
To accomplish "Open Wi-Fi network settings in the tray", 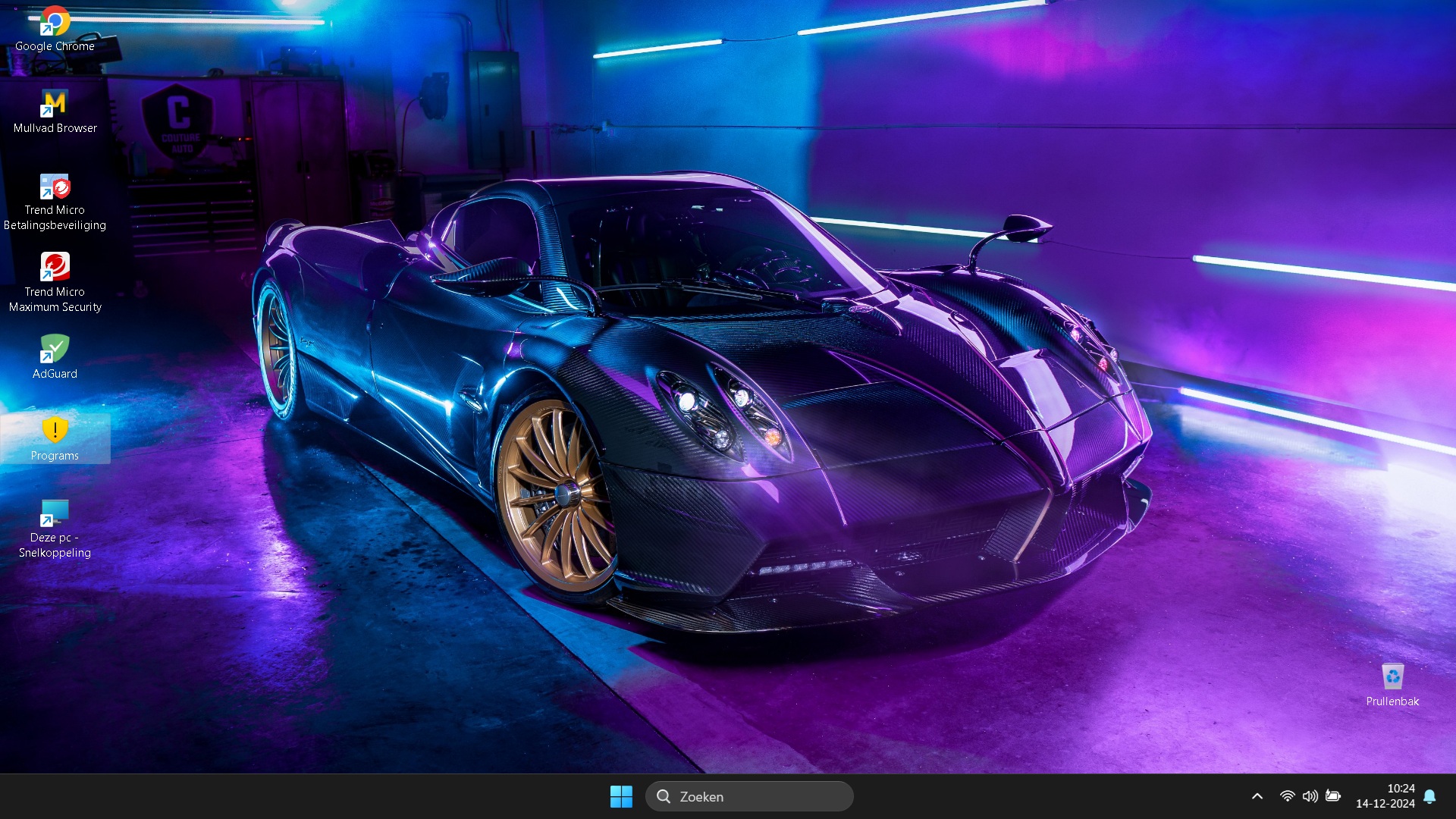I will click(1287, 796).
